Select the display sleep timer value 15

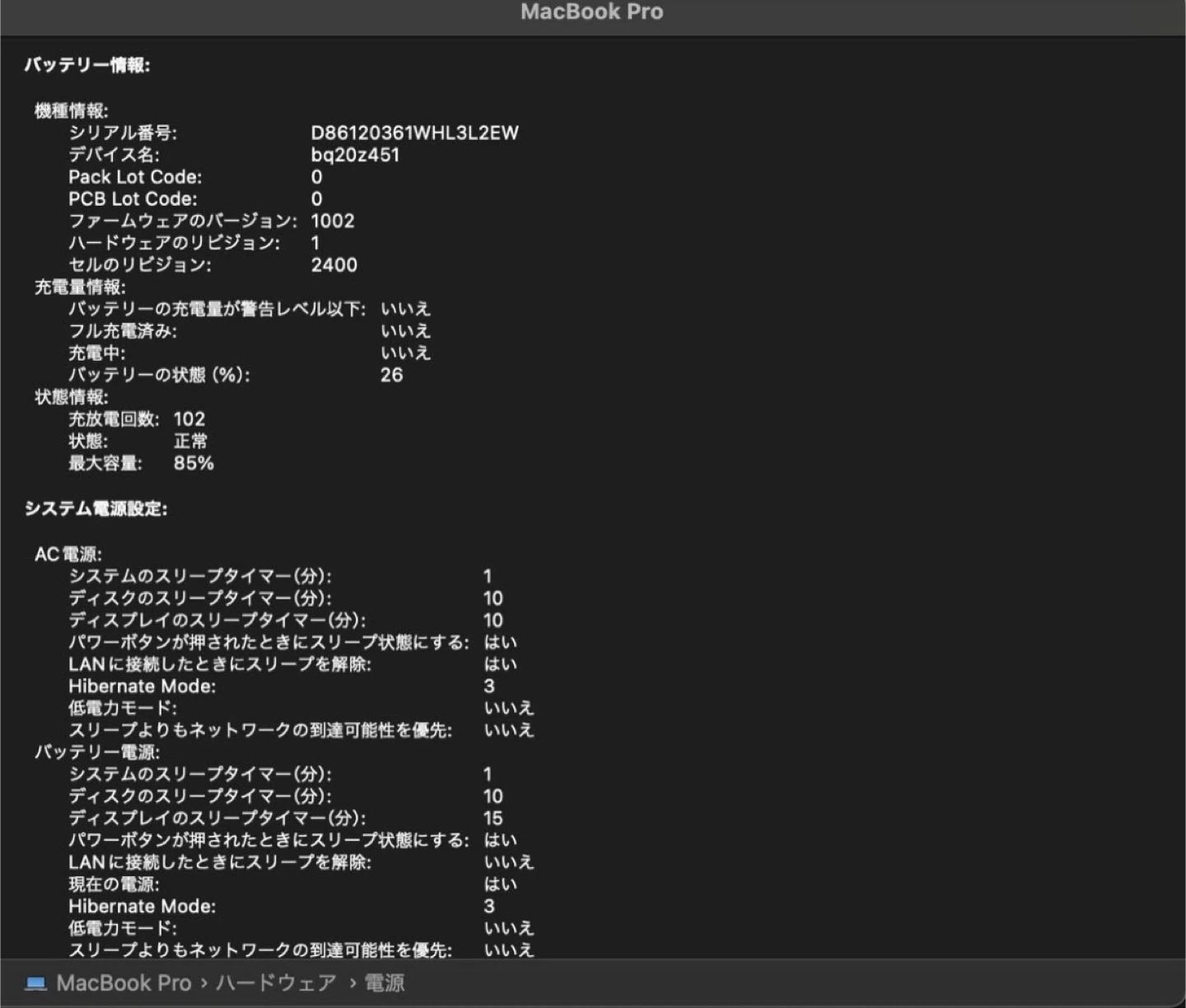point(493,818)
